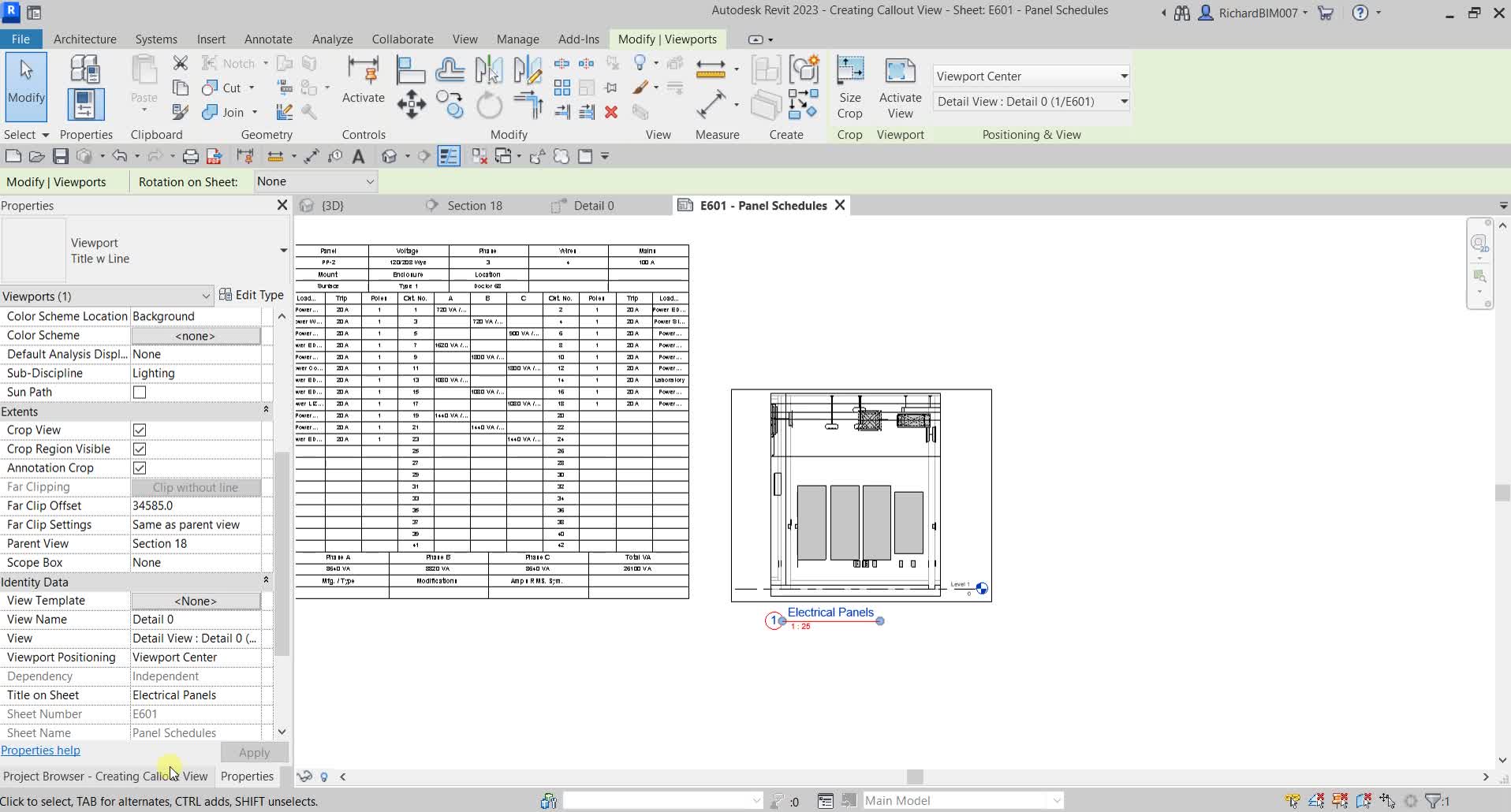The height and width of the screenshot is (812, 1511).
Task: Click the Print icon in quick toolbar
Action: point(190,157)
